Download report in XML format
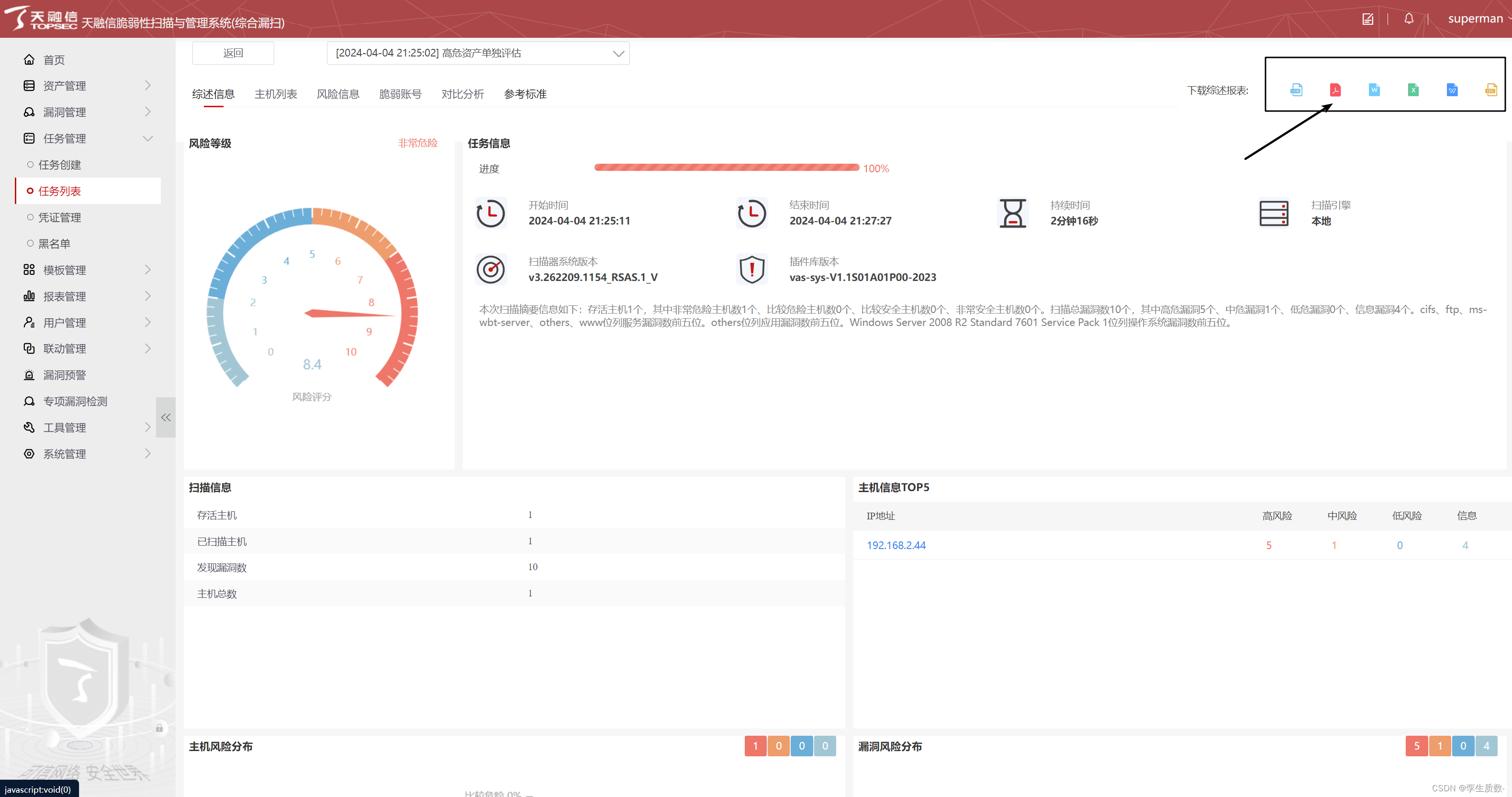Screen dimensions: 1512x797 1490,90
